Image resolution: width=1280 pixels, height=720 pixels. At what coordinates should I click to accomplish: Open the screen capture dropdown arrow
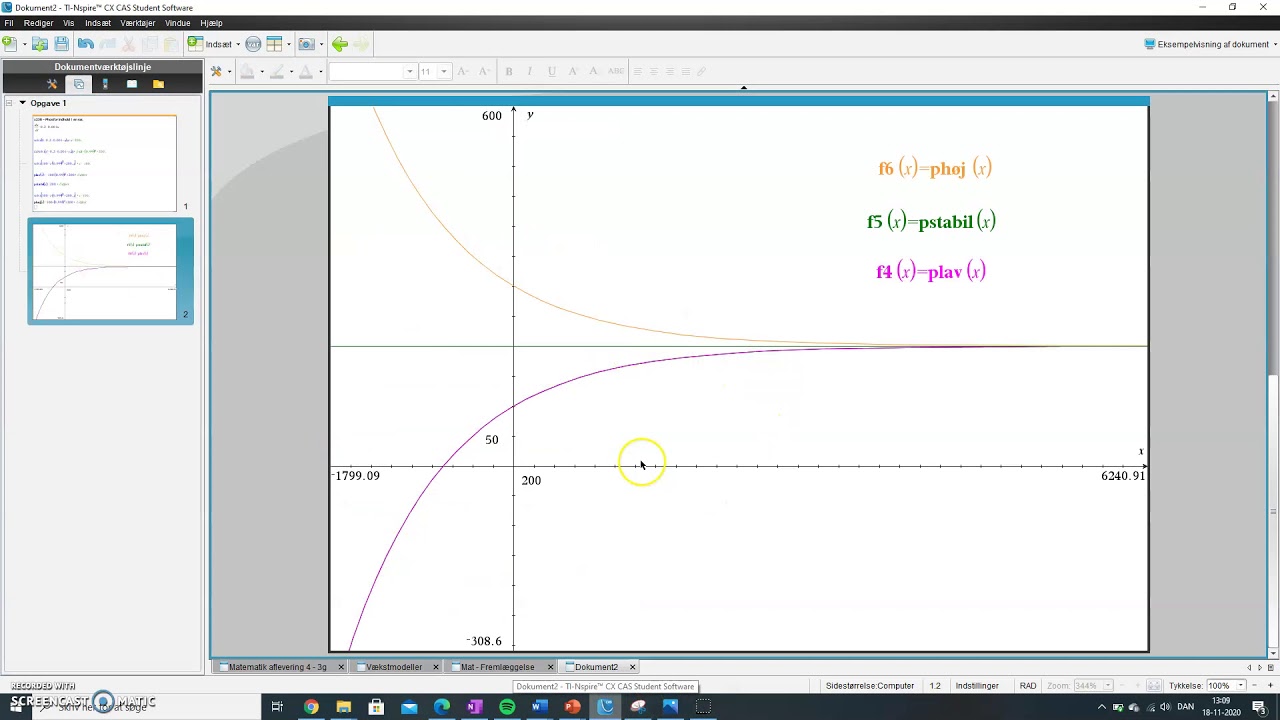point(321,44)
